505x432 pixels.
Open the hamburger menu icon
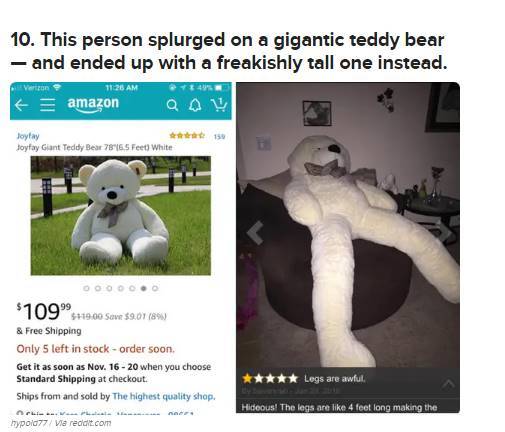coord(48,105)
